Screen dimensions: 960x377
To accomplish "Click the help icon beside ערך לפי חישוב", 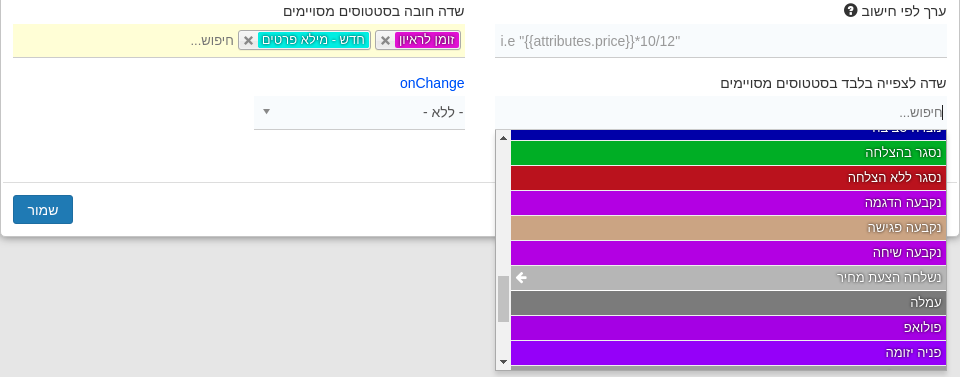I will [x=850, y=10].
